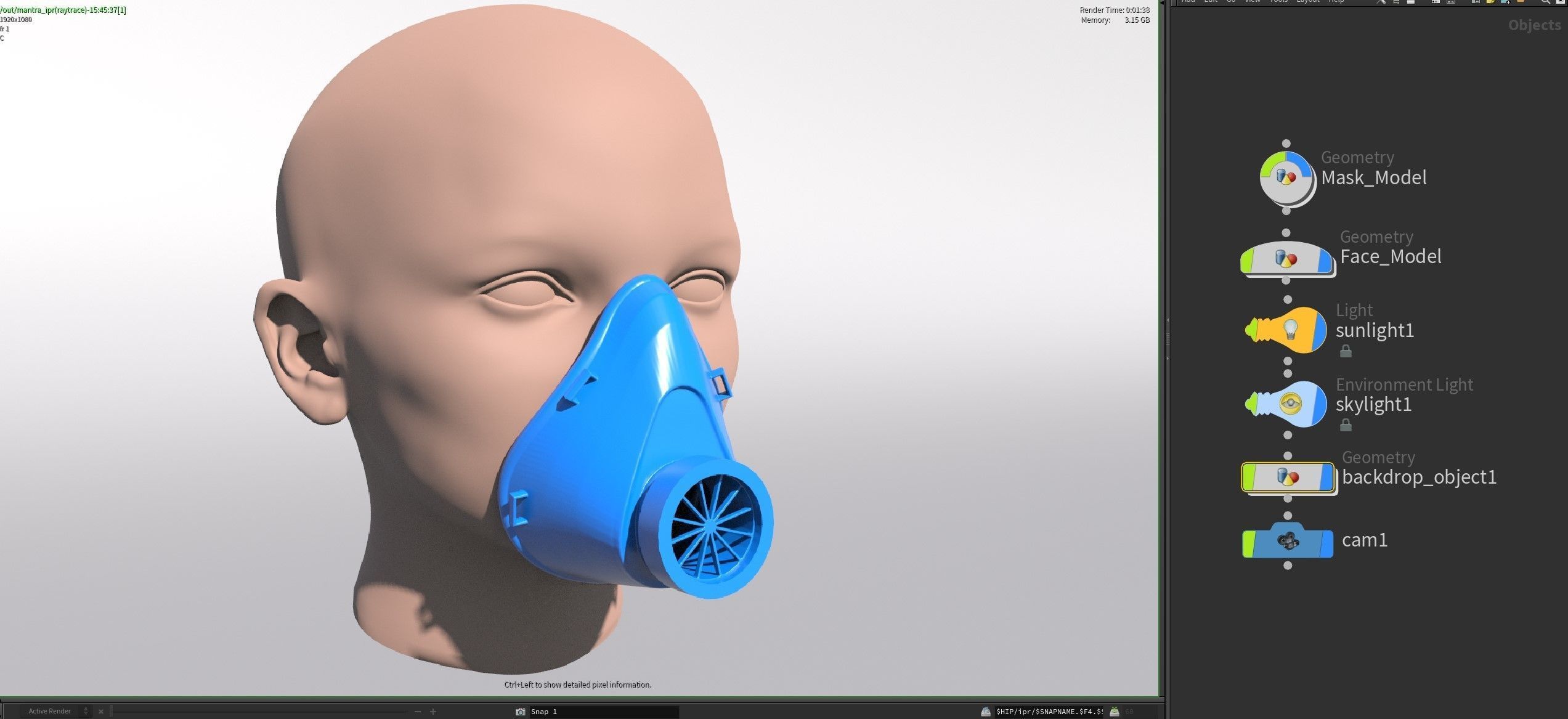Click the snapshot slider track at the bottom

click(x=259, y=712)
